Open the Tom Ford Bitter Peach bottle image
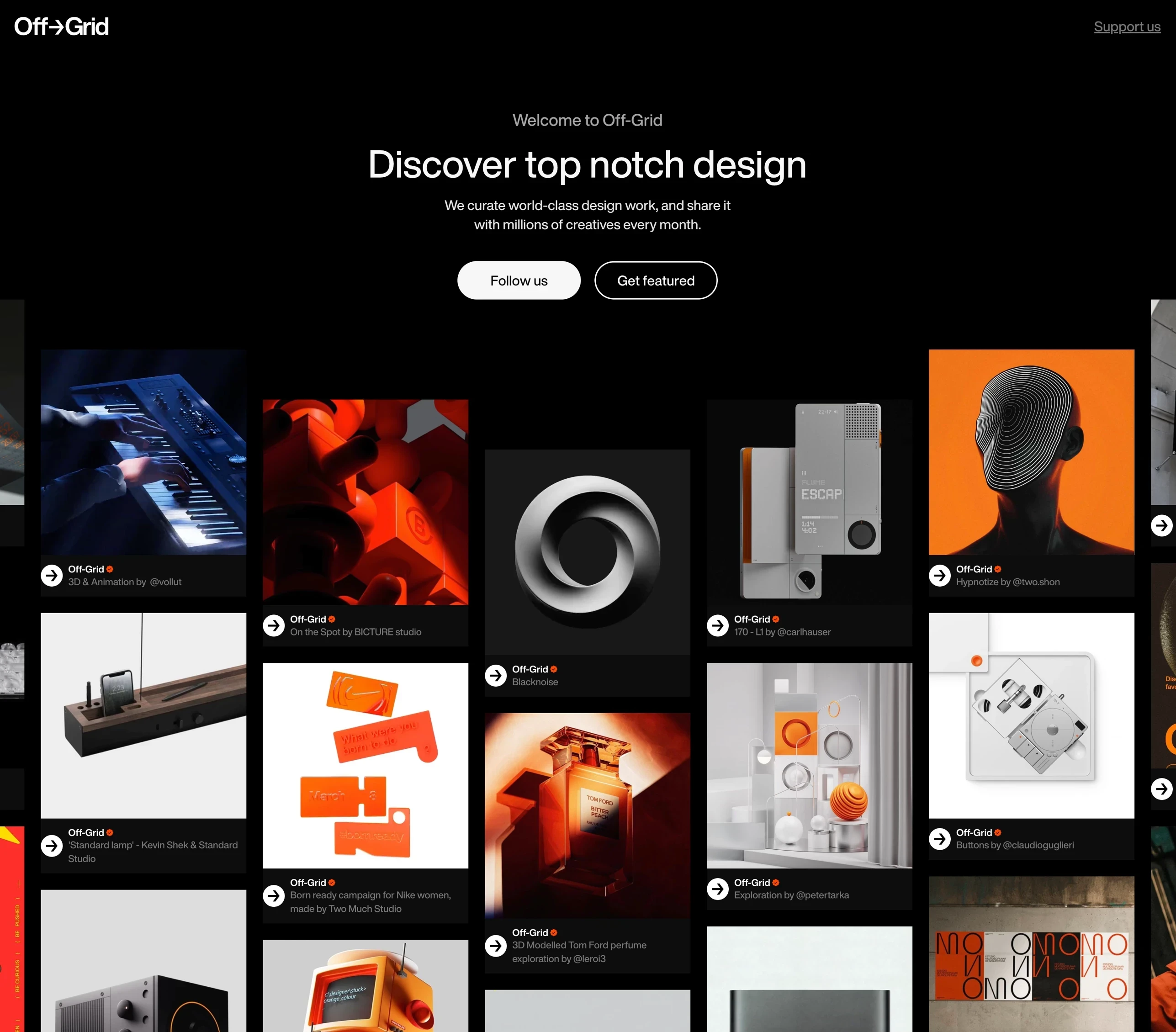This screenshot has width=1176, height=1032. [588, 816]
